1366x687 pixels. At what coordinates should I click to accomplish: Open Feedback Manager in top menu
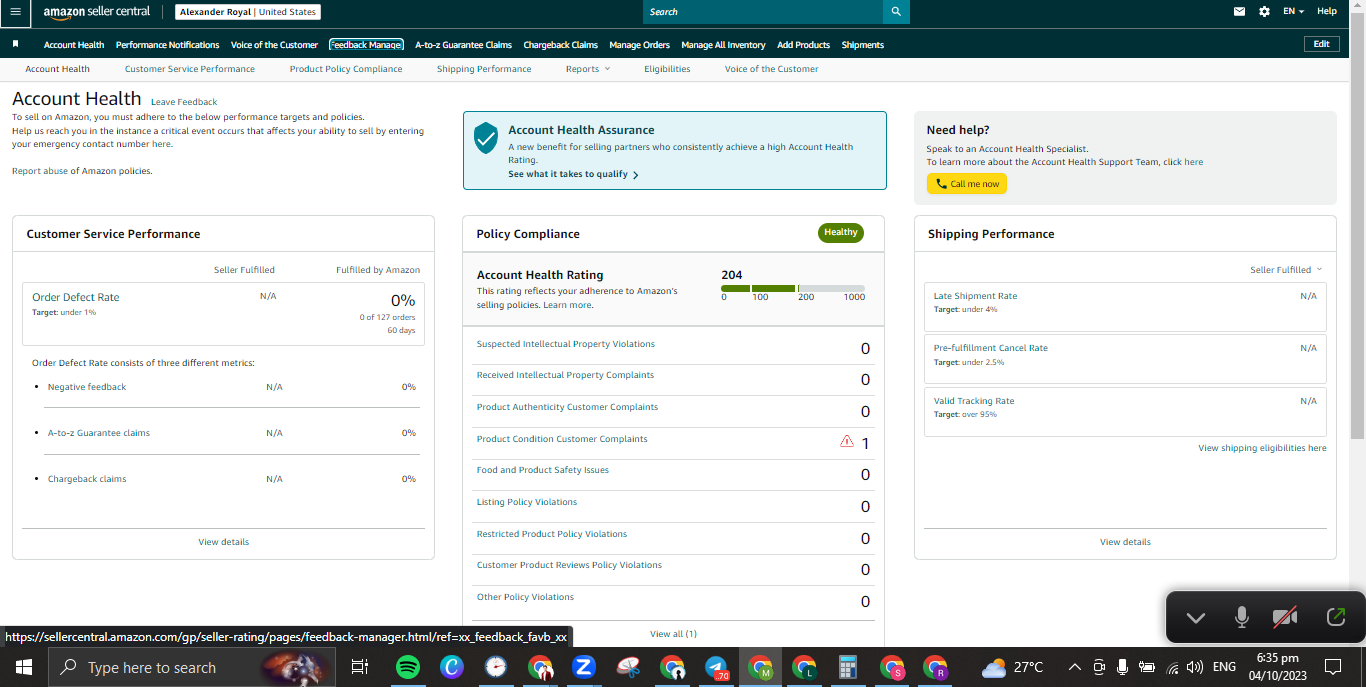pyautogui.click(x=366, y=45)
